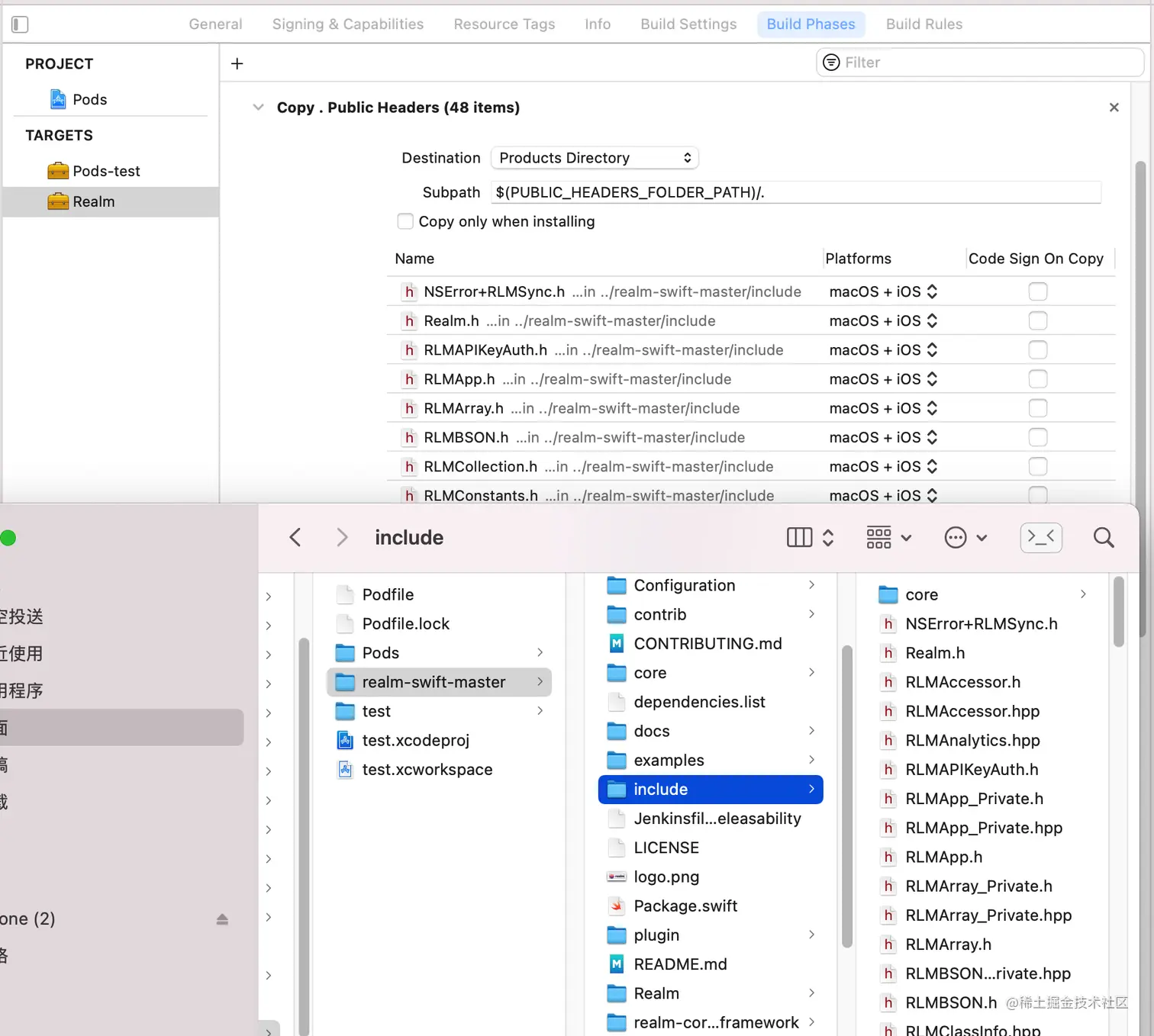
Task: Change platforms for Realm.h
Action: [883, 320]
